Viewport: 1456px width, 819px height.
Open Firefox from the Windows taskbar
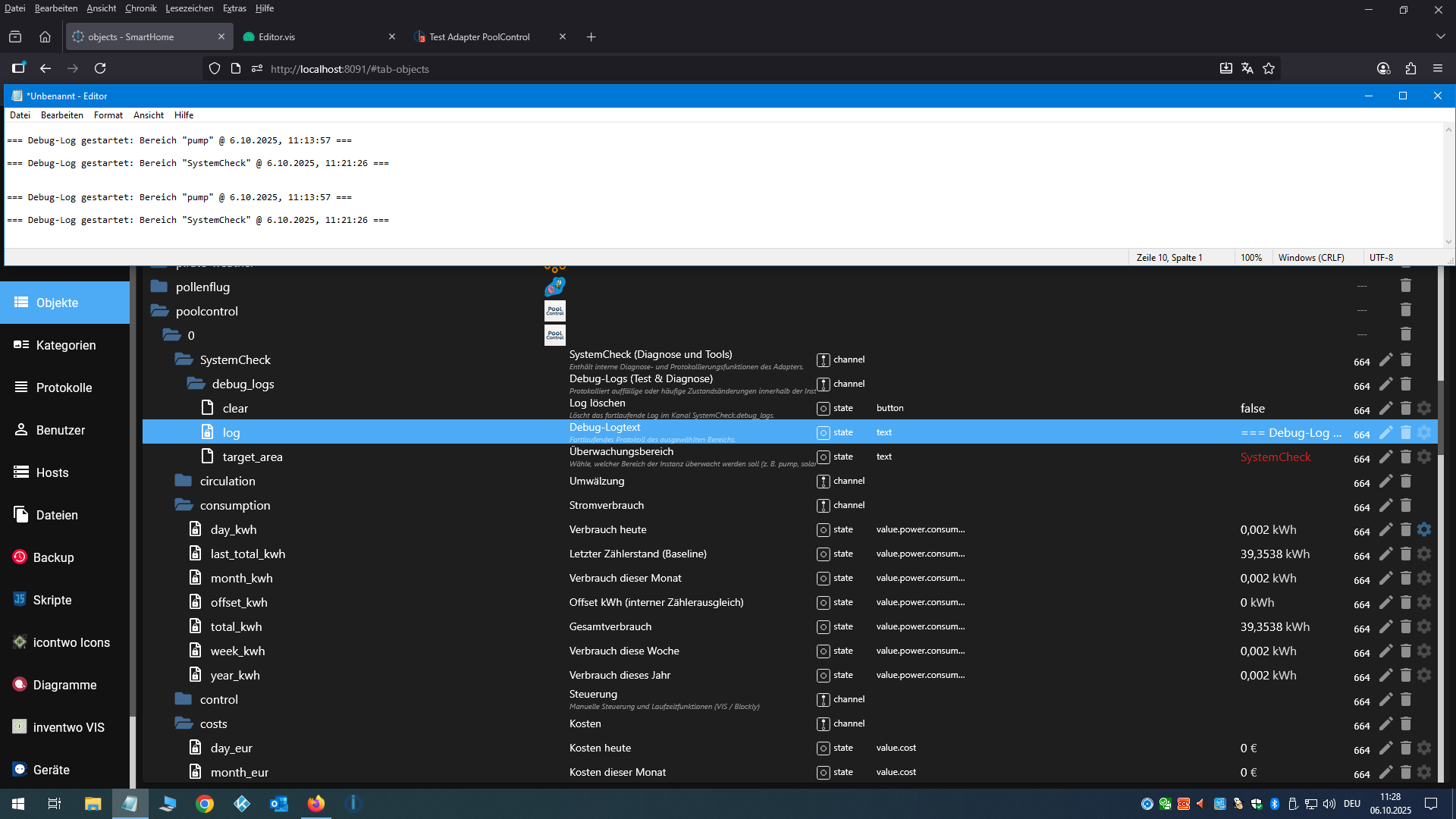[315, 804]
